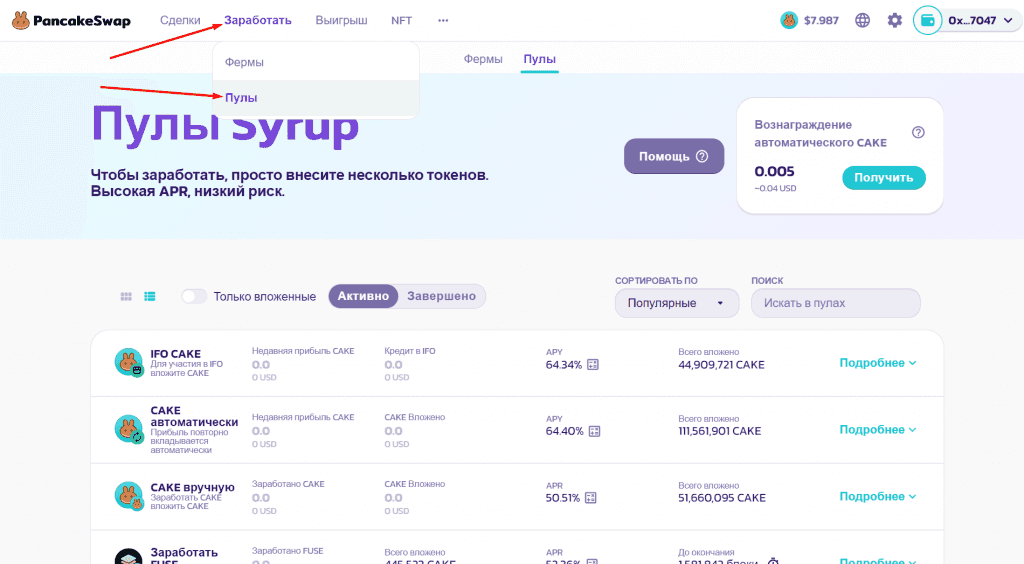Expand "Подробнее" for IFO CAKE pool

[x=878, y=363]
